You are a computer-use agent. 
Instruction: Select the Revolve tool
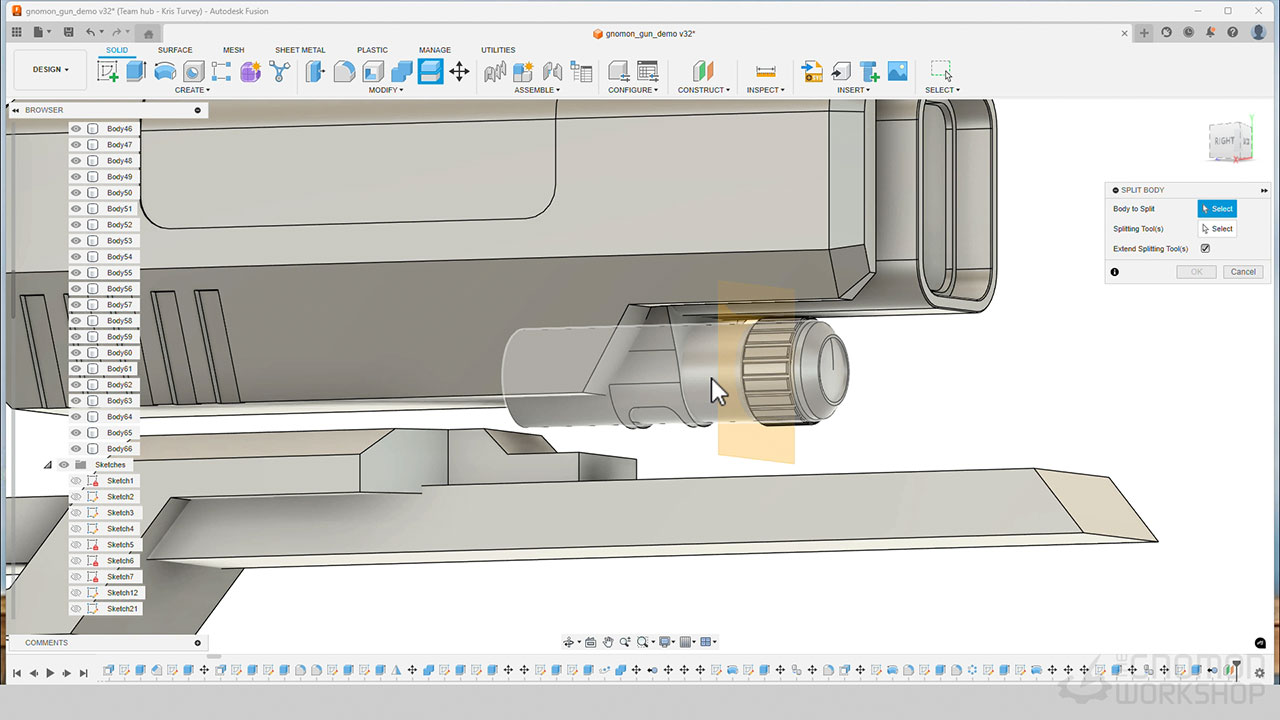pyautogui.click(x=165, y=71)
